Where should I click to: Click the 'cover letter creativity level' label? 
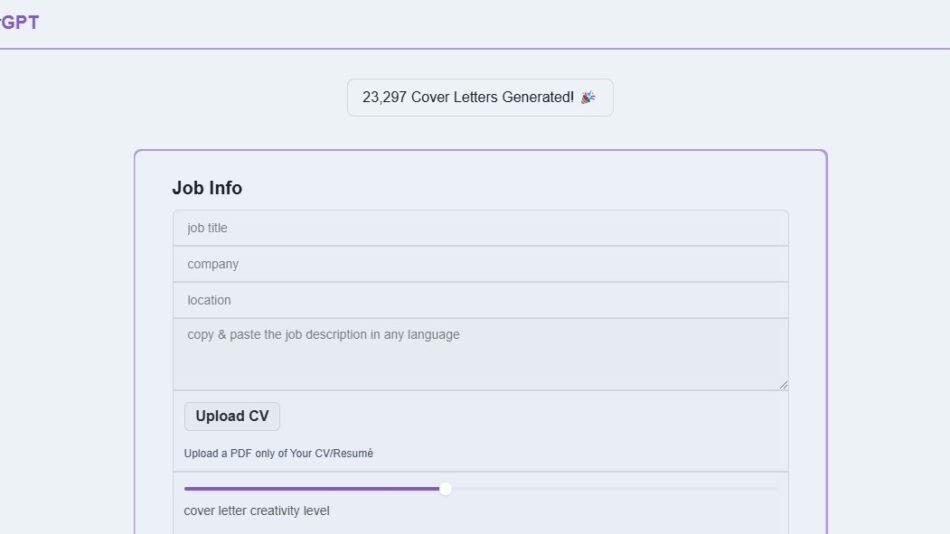257,511
